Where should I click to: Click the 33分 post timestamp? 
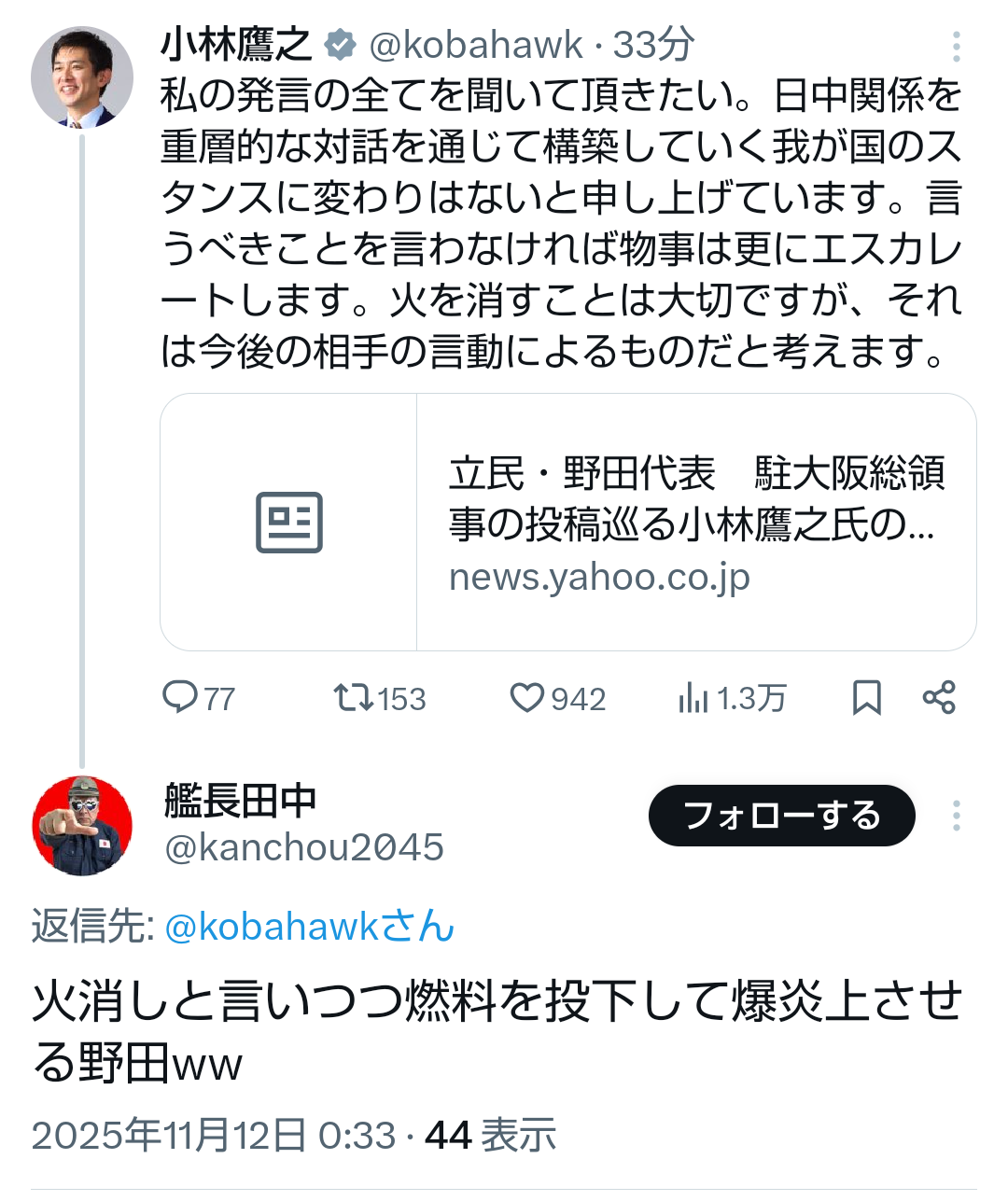654,45
